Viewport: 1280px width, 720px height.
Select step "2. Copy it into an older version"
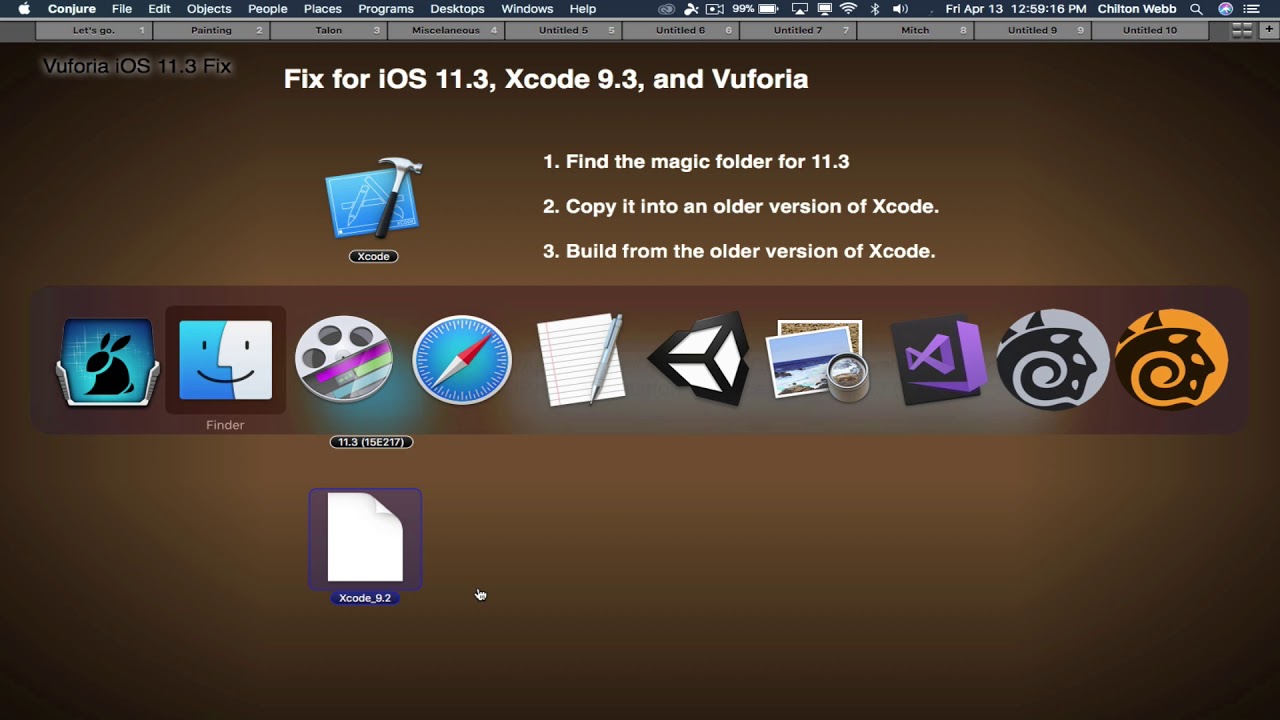pos(741,206)
